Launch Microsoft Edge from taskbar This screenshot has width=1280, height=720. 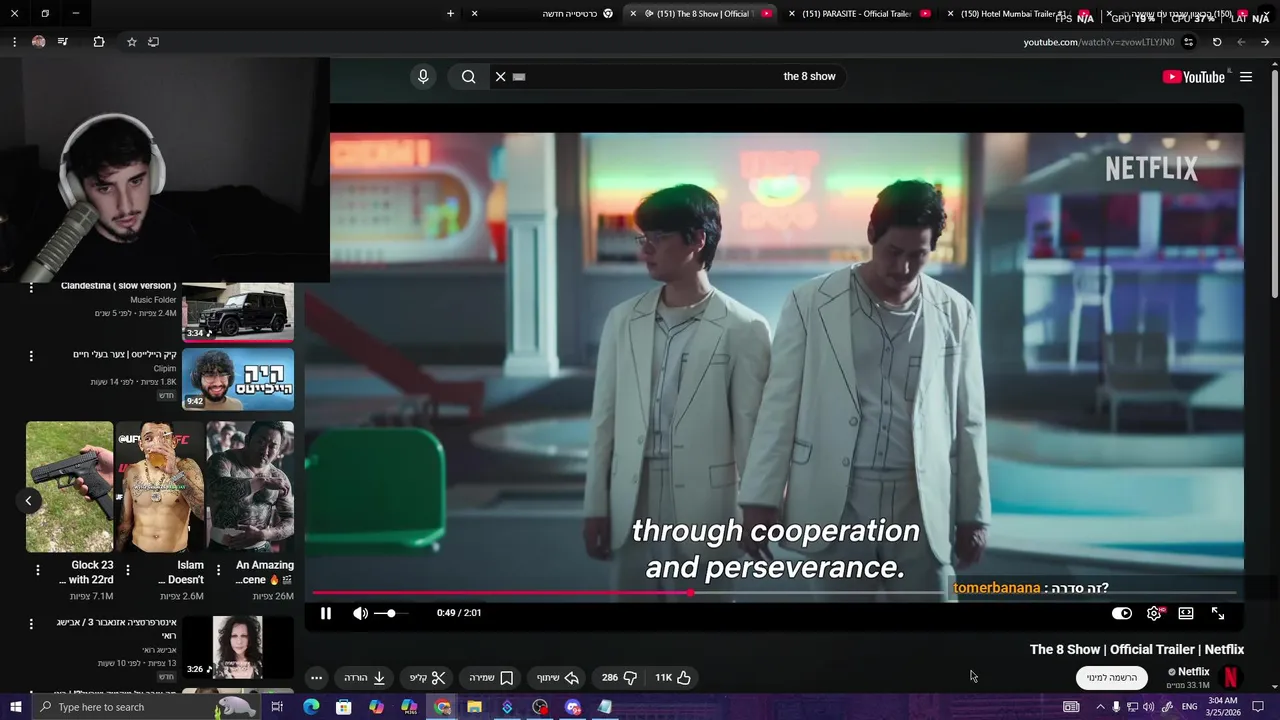pyautogui.click(x=311, y=707)
